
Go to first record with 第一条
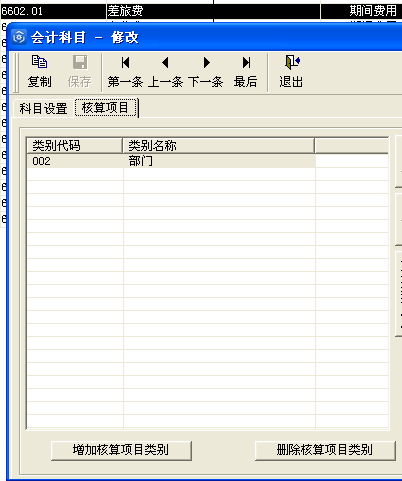(125, 72)
